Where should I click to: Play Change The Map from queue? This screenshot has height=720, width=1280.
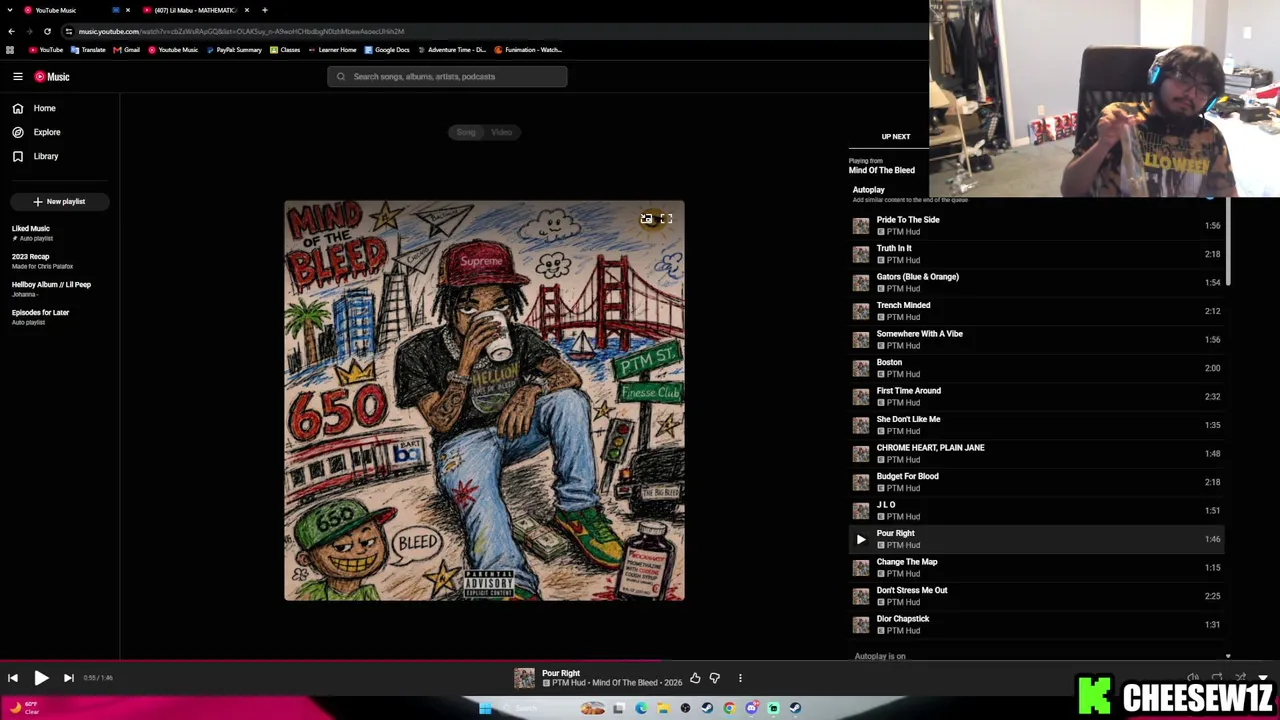coord(1036,568)
